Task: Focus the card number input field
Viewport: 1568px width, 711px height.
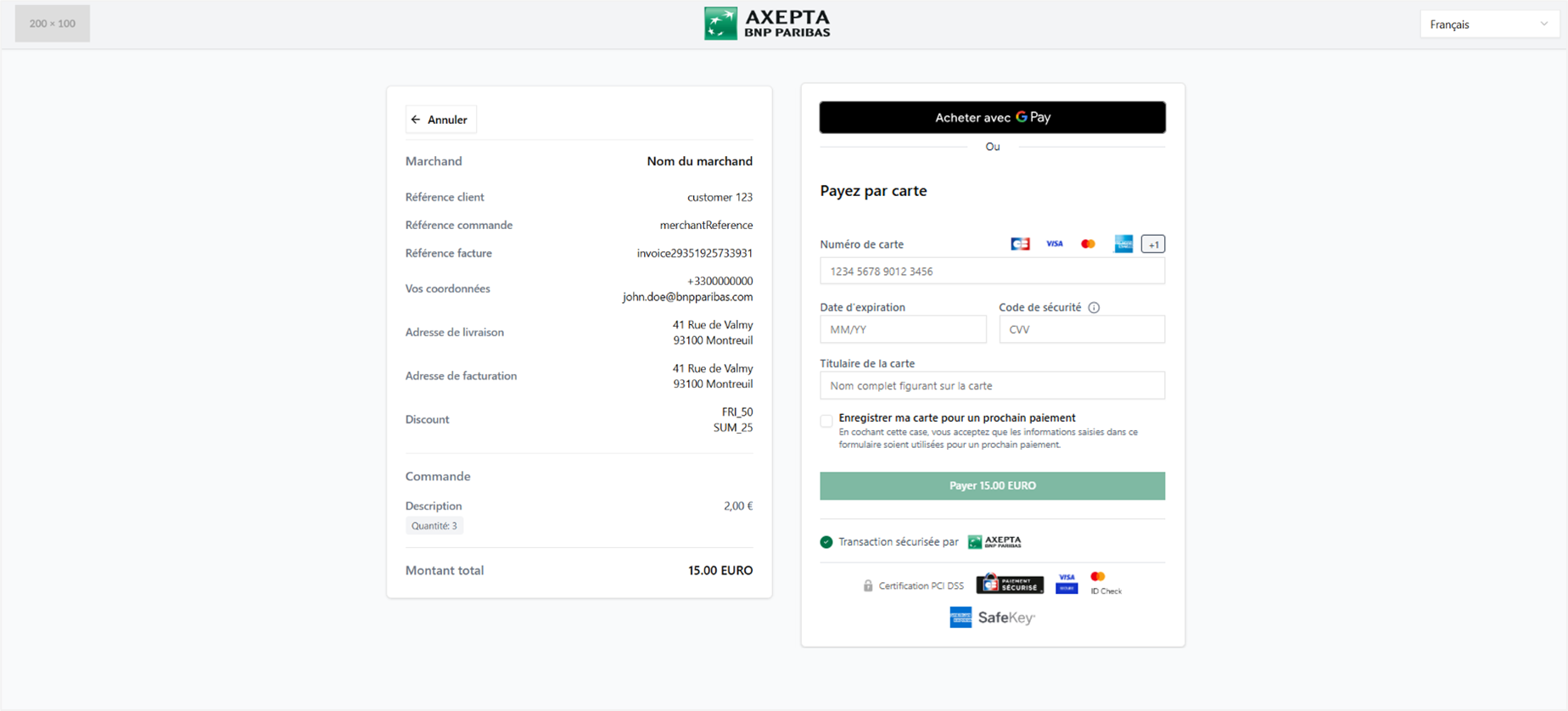Action: pyautogui.click(x=992, y=272)
